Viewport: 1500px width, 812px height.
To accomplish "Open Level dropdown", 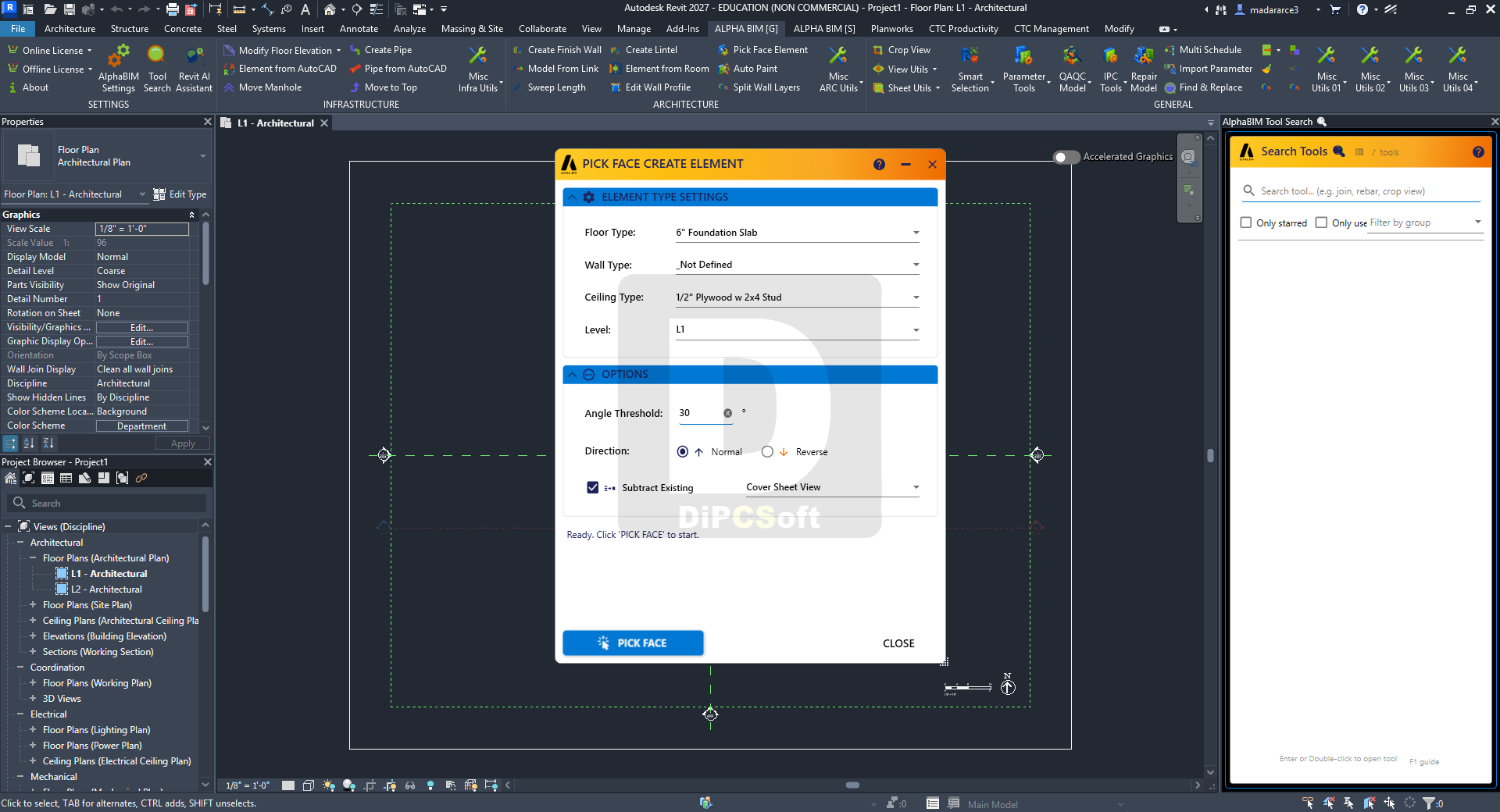I will click(797, 329).
